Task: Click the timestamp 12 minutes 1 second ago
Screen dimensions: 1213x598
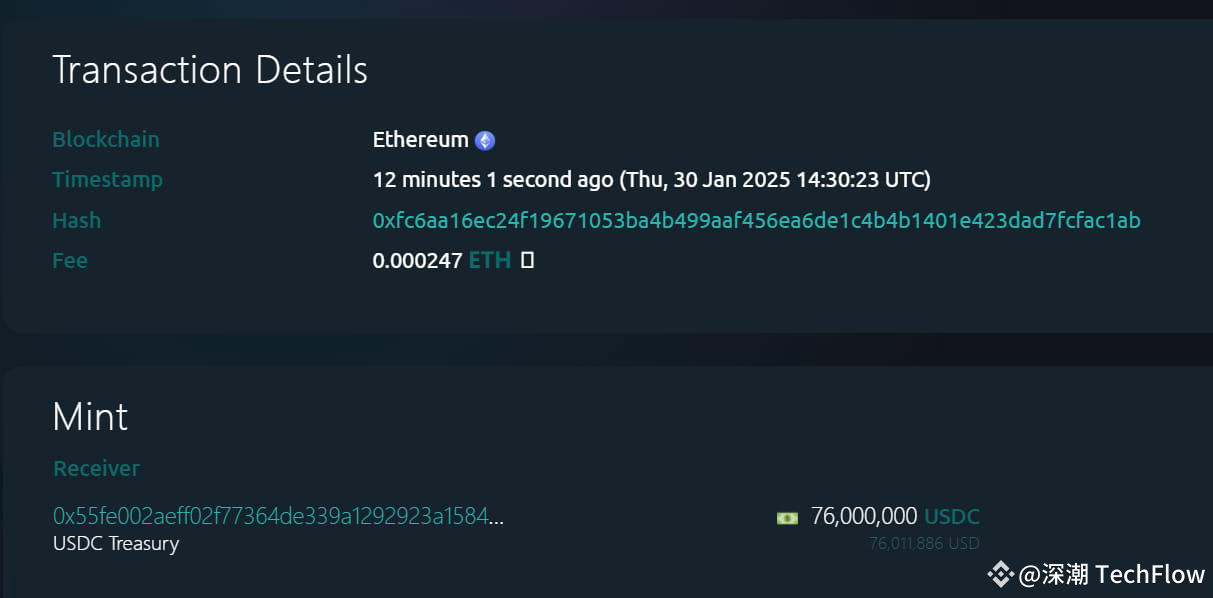Action: pos(650,179)
